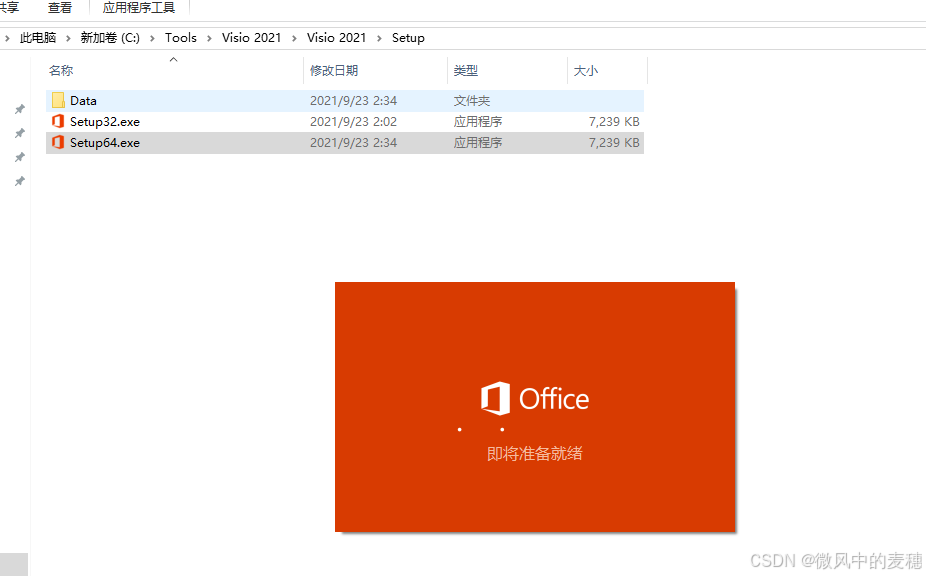926x576 pixels.
Task: Open the 共享 ribbon tab
Action: click(x=9, y=8)
